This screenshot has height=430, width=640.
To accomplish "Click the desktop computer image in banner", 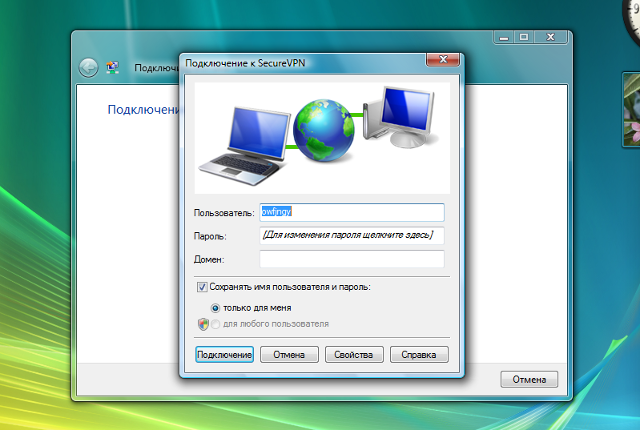I will tap(400, 116).
